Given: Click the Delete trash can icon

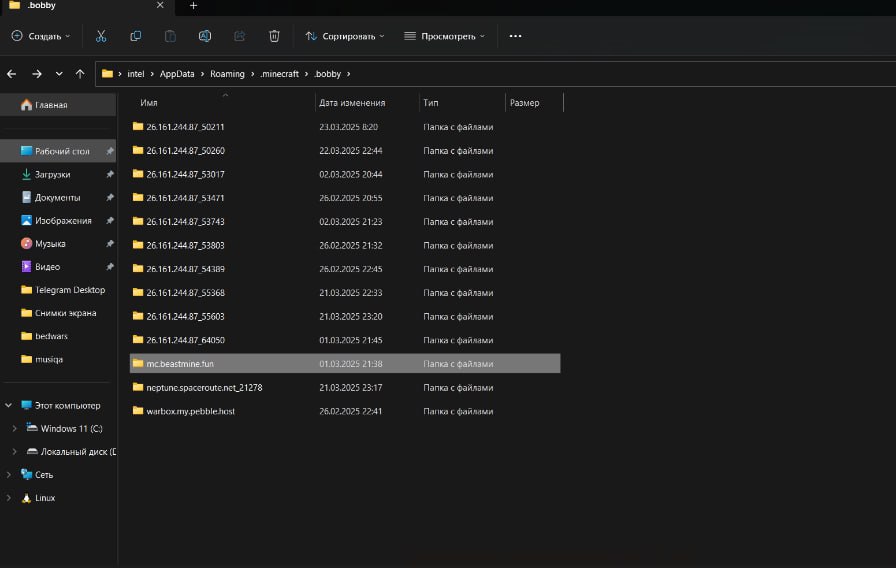Looking at the screenshot, I should (274, 36).
